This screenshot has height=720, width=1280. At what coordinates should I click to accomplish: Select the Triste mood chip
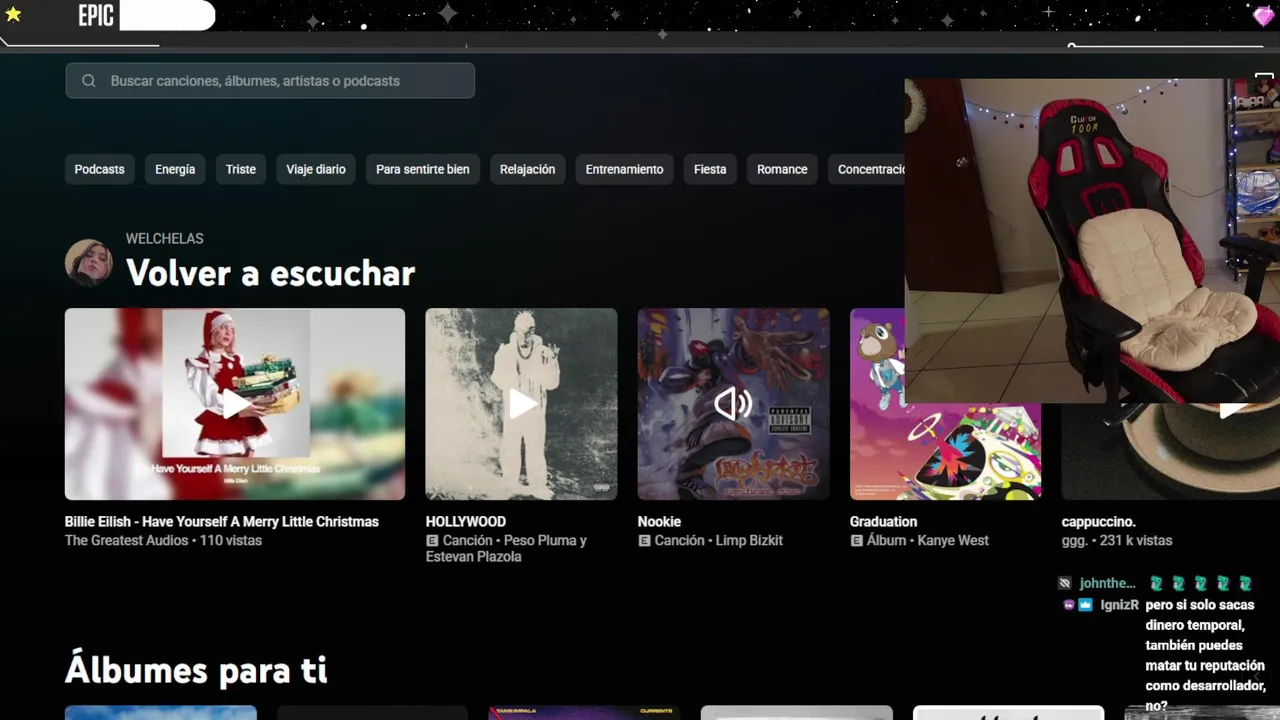241,169
